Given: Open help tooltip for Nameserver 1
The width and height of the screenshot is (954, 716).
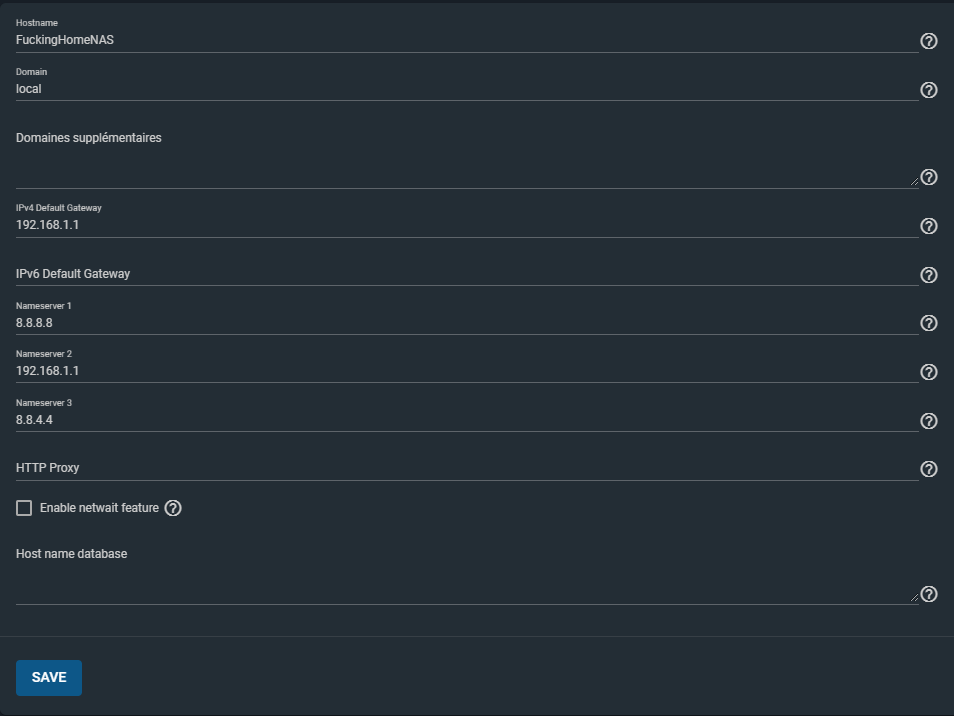Looking at the screenshot, I should click(928, 323).
